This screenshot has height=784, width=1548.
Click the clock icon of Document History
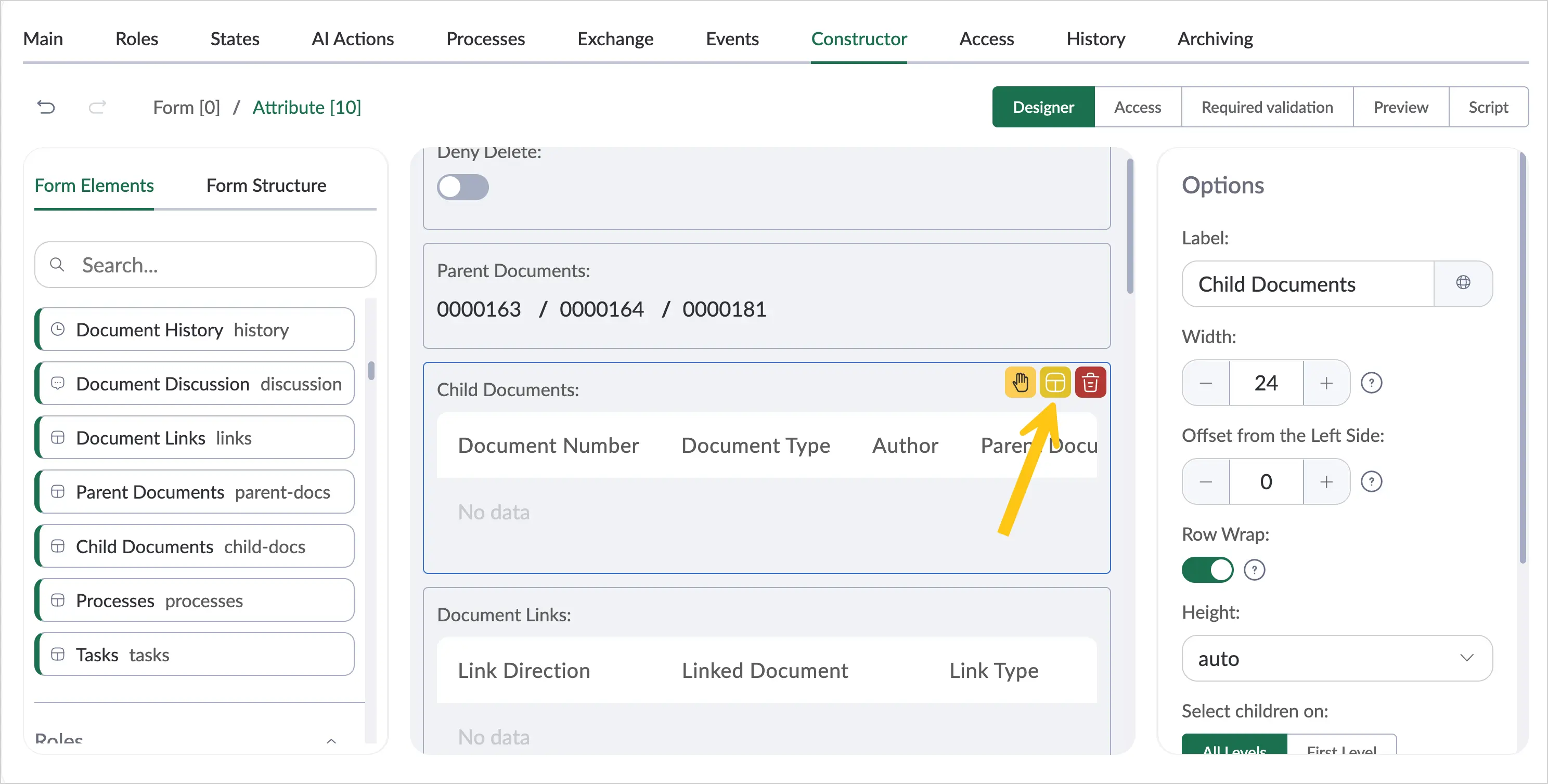(58, 329)
